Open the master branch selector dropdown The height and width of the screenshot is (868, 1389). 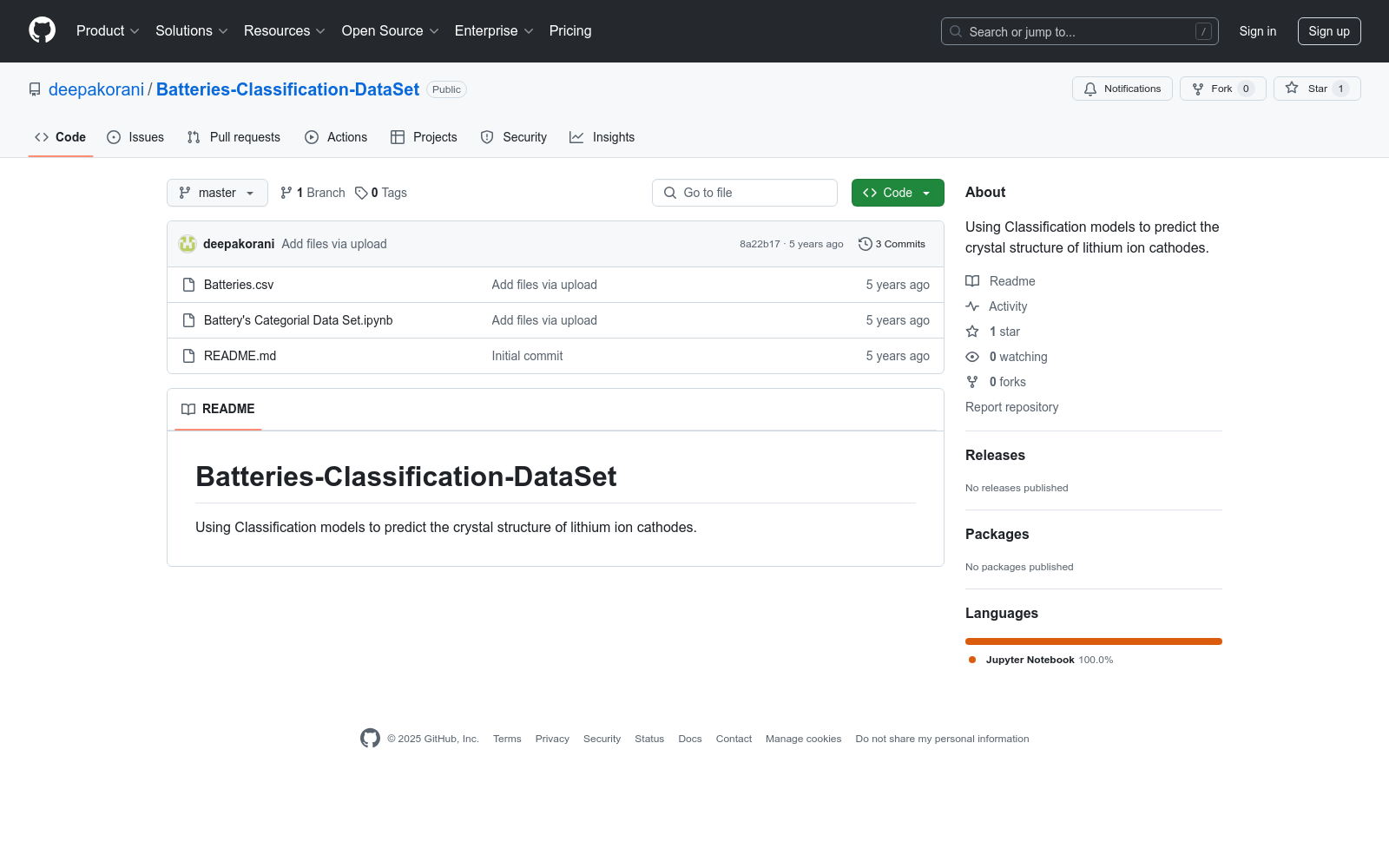(217, 193)
